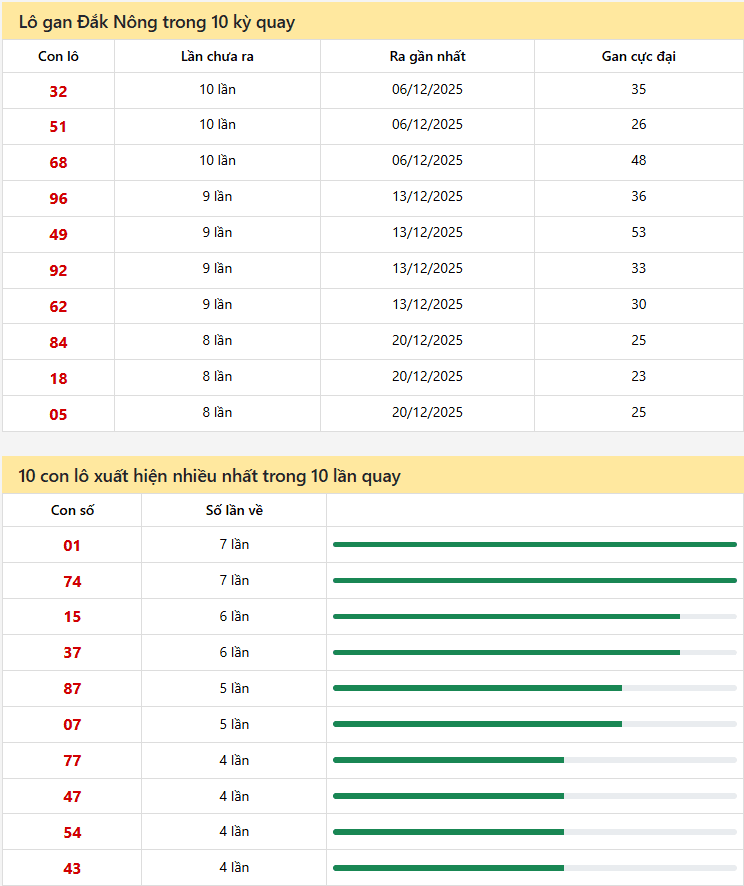Click the 'Lần chưa ra' column header
The width and height of the screenshot is (744, 886).
point(217,56)
